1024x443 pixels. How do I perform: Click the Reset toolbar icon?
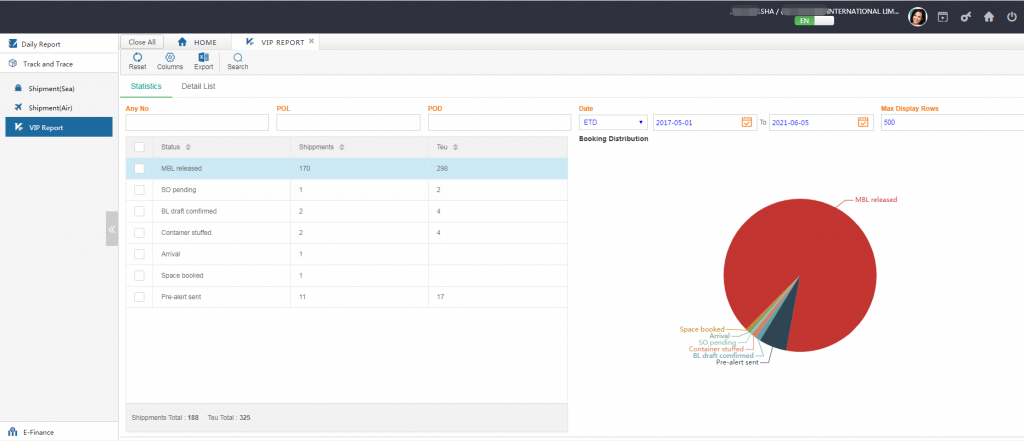point(137,58)
